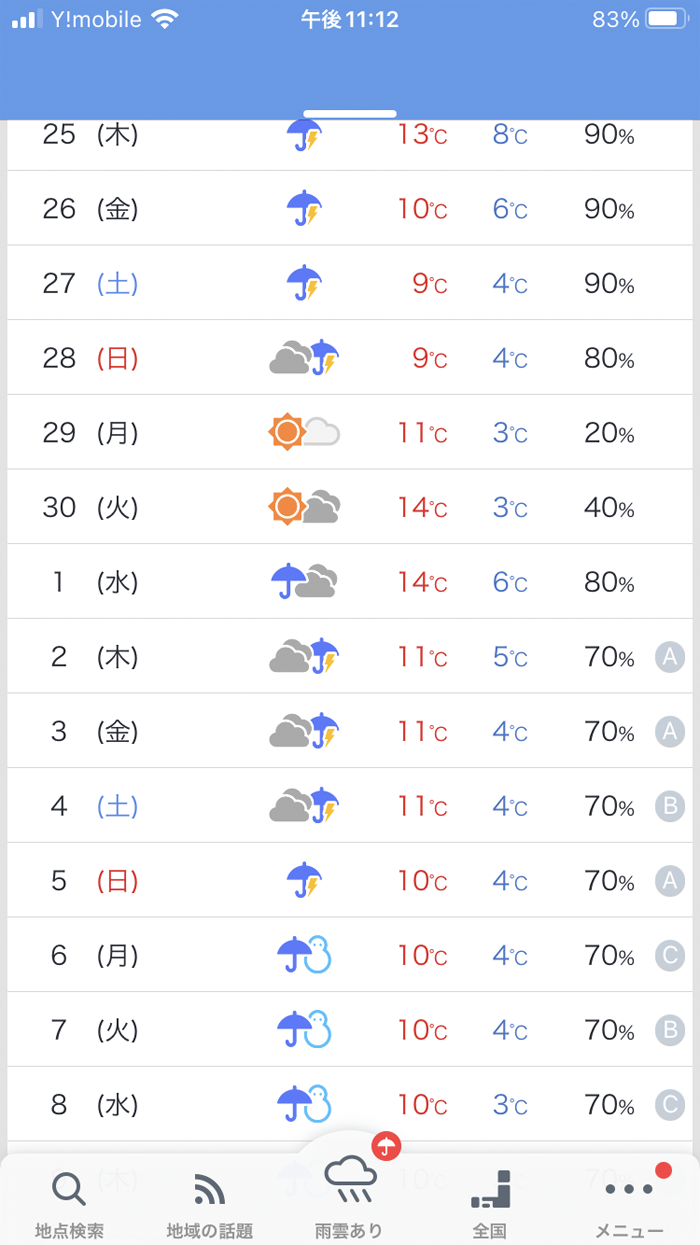Tap the red notification badge on 雨雲あり
Viewport: 700px width, 1245px height.
pos(386,1147)
